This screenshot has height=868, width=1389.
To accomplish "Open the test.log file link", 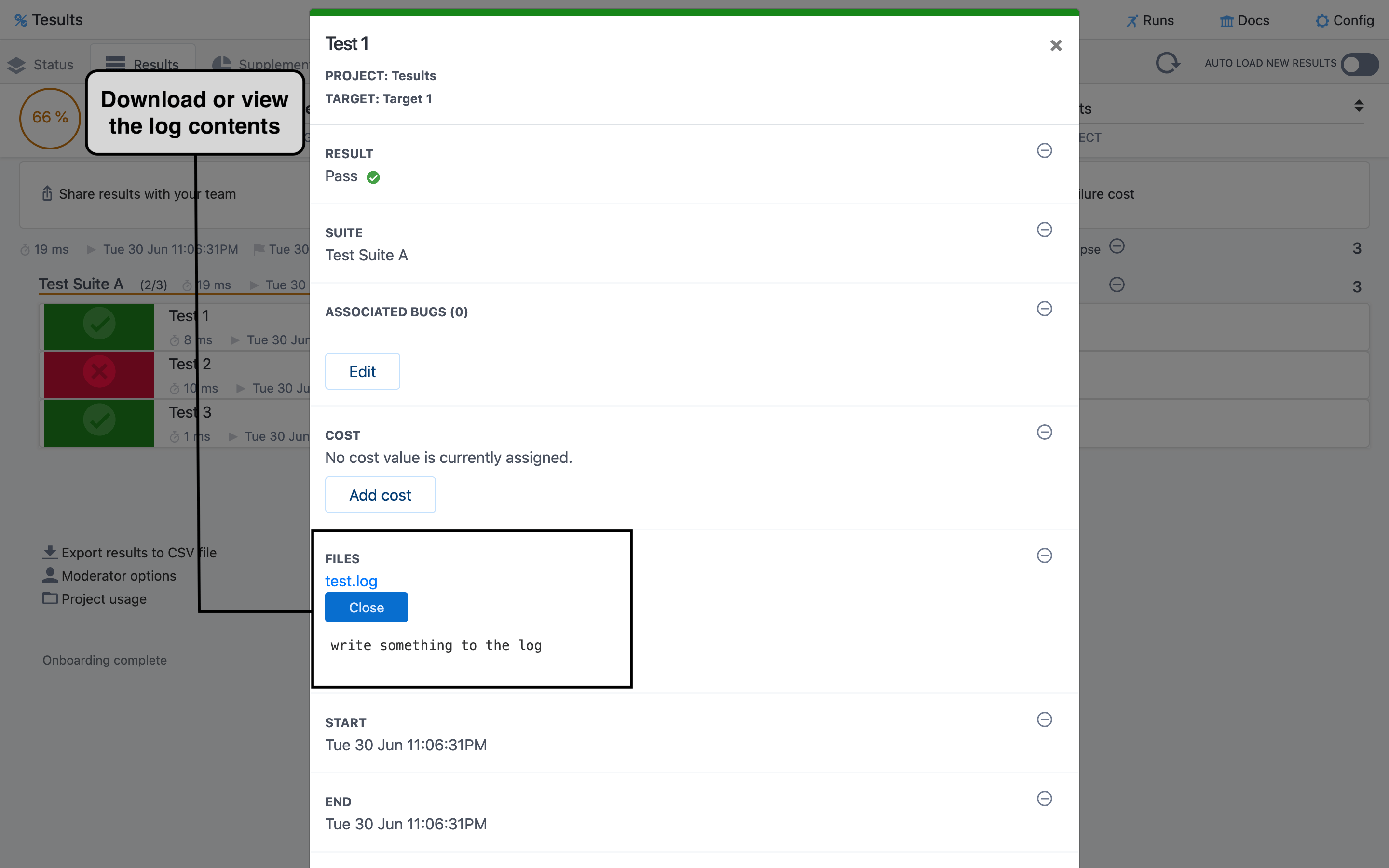I will click(351, 581).
